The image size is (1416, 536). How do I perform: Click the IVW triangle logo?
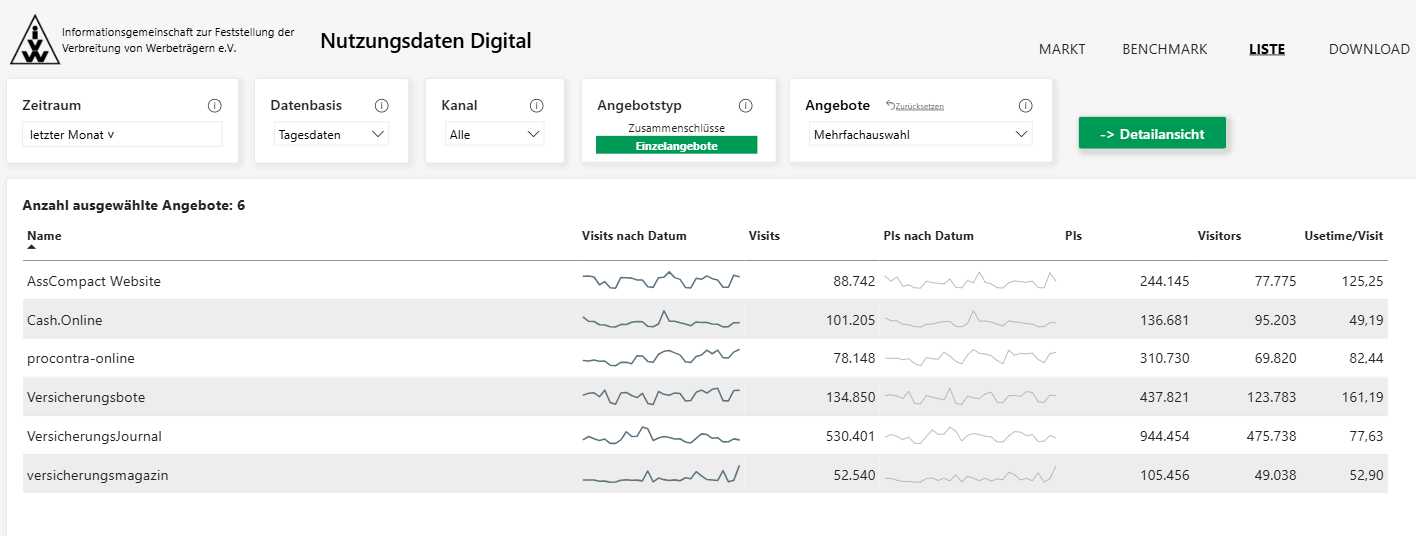(x=35, y=40)
